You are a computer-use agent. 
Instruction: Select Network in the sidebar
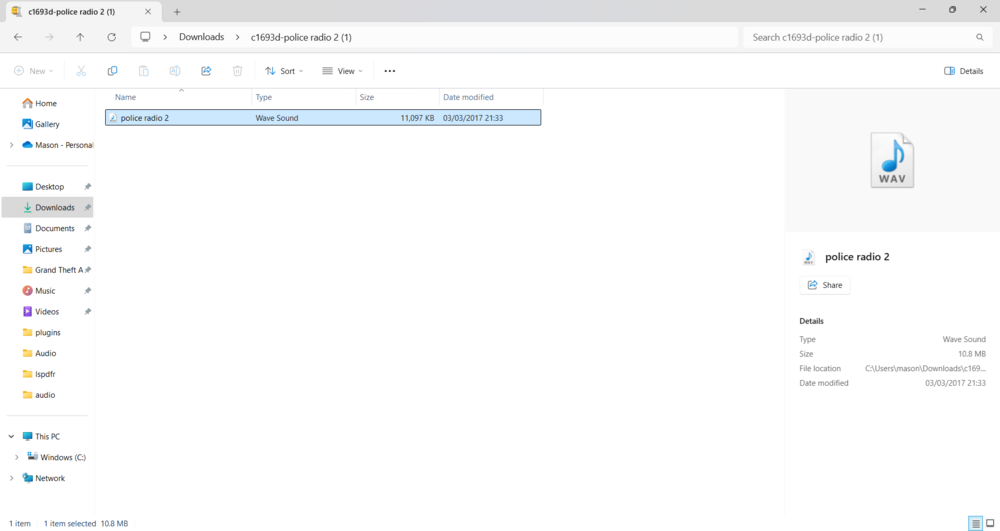click(50, 478)
